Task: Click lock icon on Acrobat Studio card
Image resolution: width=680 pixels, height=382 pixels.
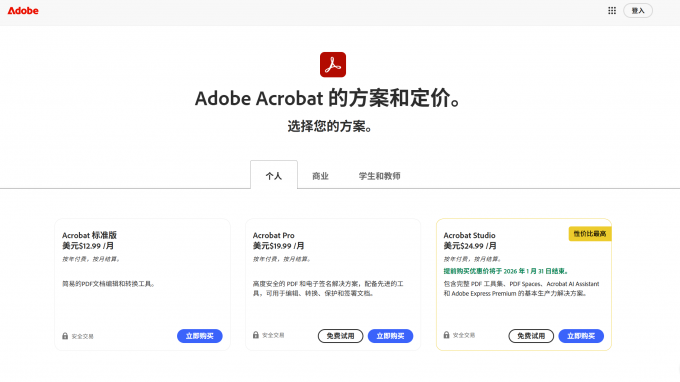Action: click(446, 335)
